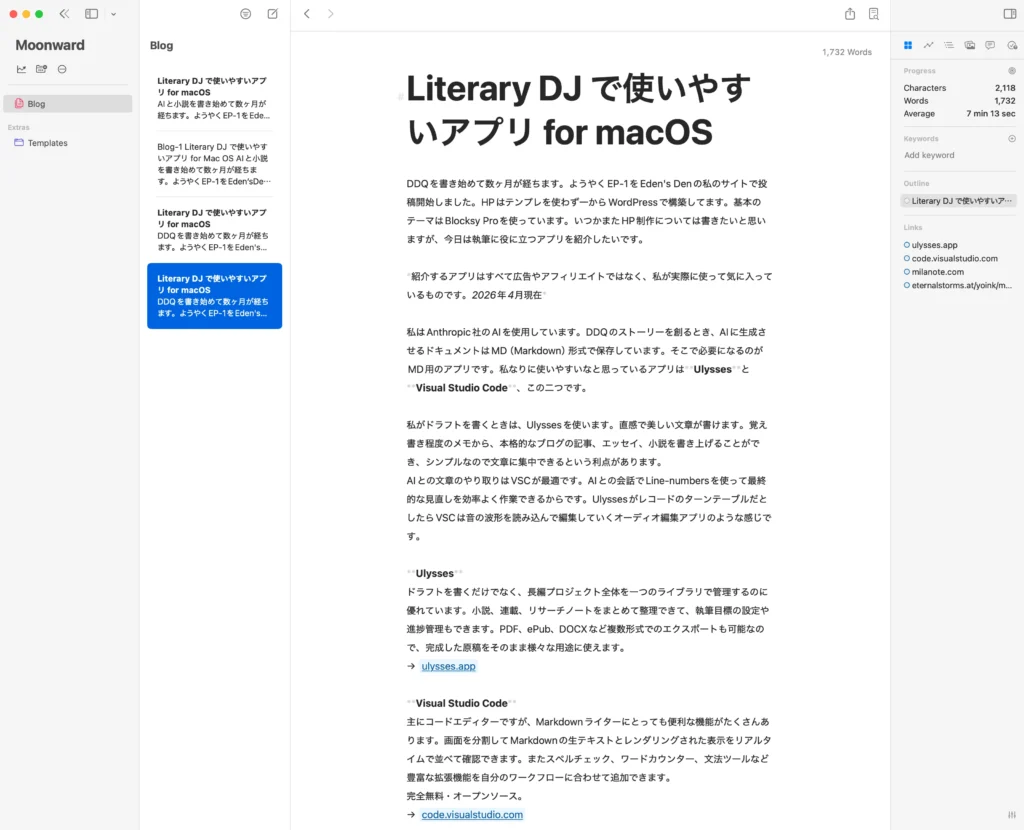Select the Revision check icon in dashboard bar
1024x830 pixels.
tap(1012, 44)
